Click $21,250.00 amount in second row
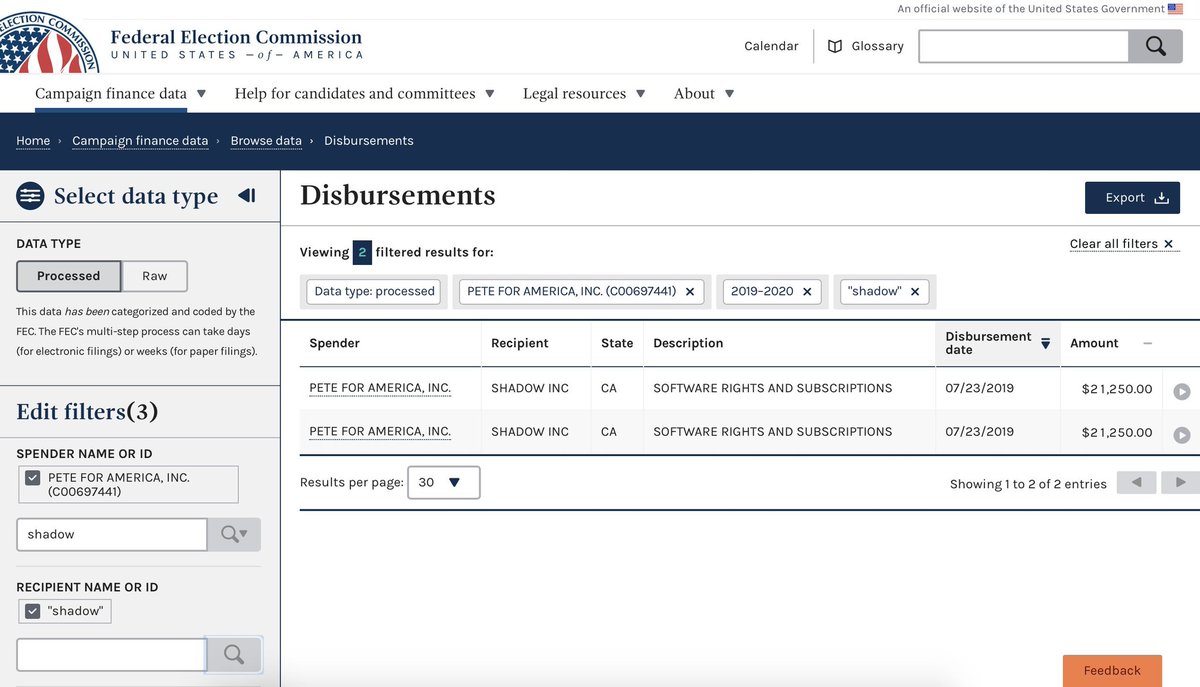Image resolution: width=1200 pixels, height=687 pixels. (1117, 433)
